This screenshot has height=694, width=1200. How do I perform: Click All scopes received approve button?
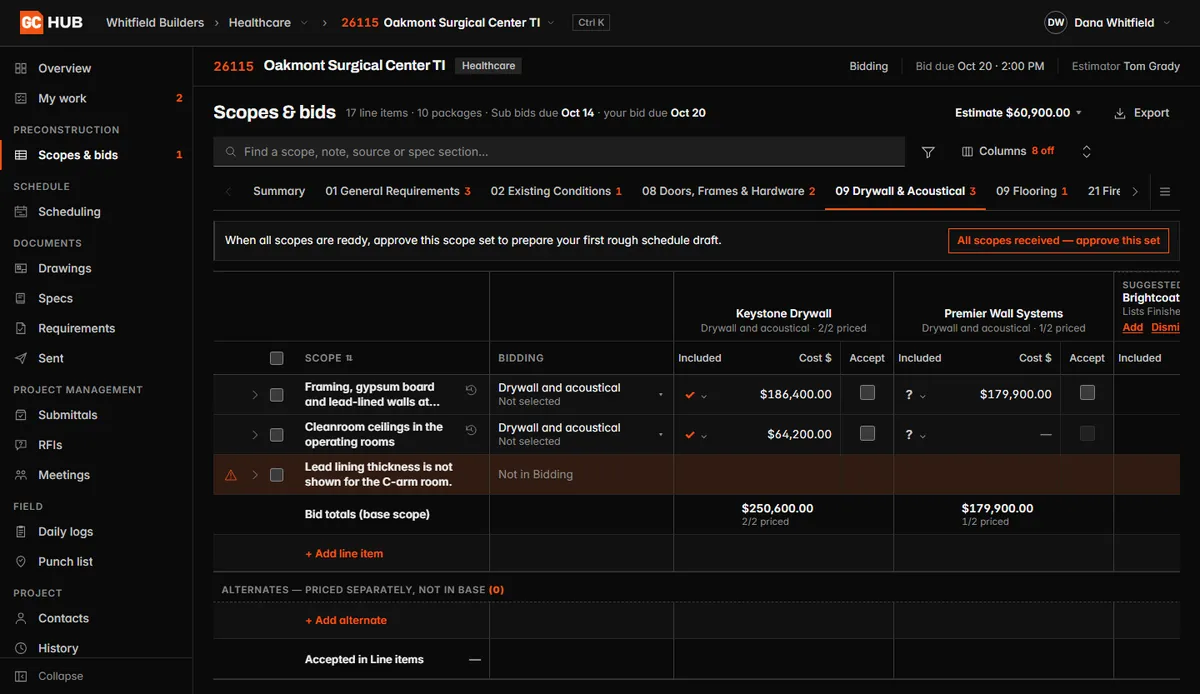point(1058,240)
